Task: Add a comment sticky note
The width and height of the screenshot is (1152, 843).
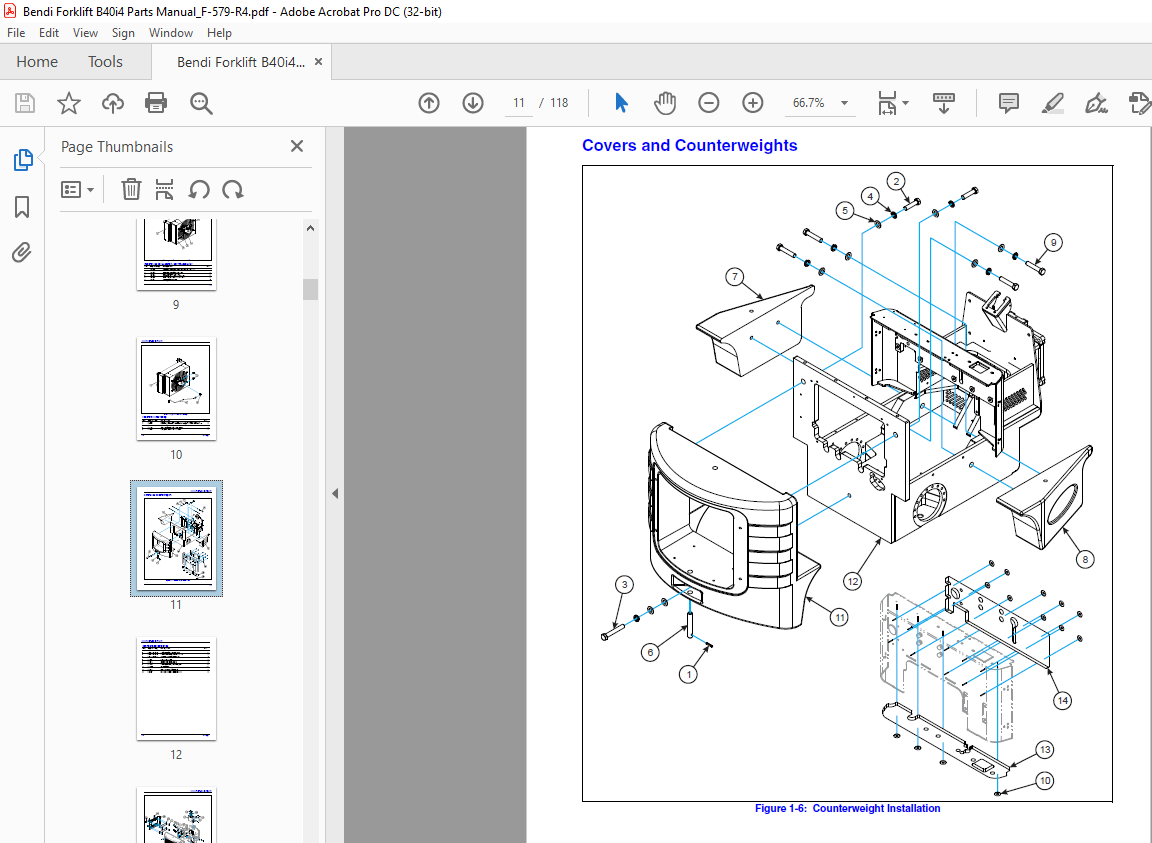Action: coord(1009,103)
